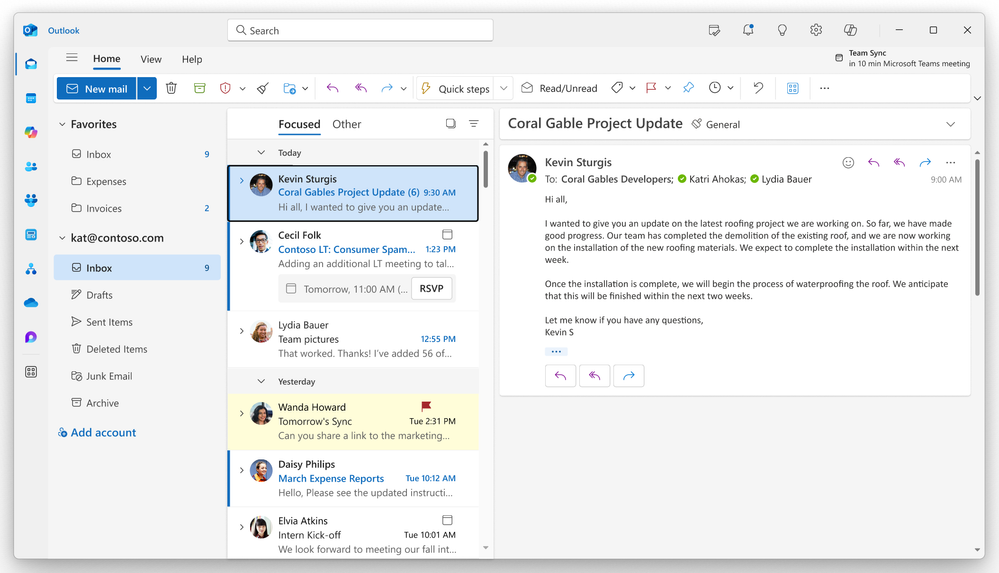999x573 pixels.
Task: Open the Team Sync meeting reminder
Action: (x=902, y=58)
